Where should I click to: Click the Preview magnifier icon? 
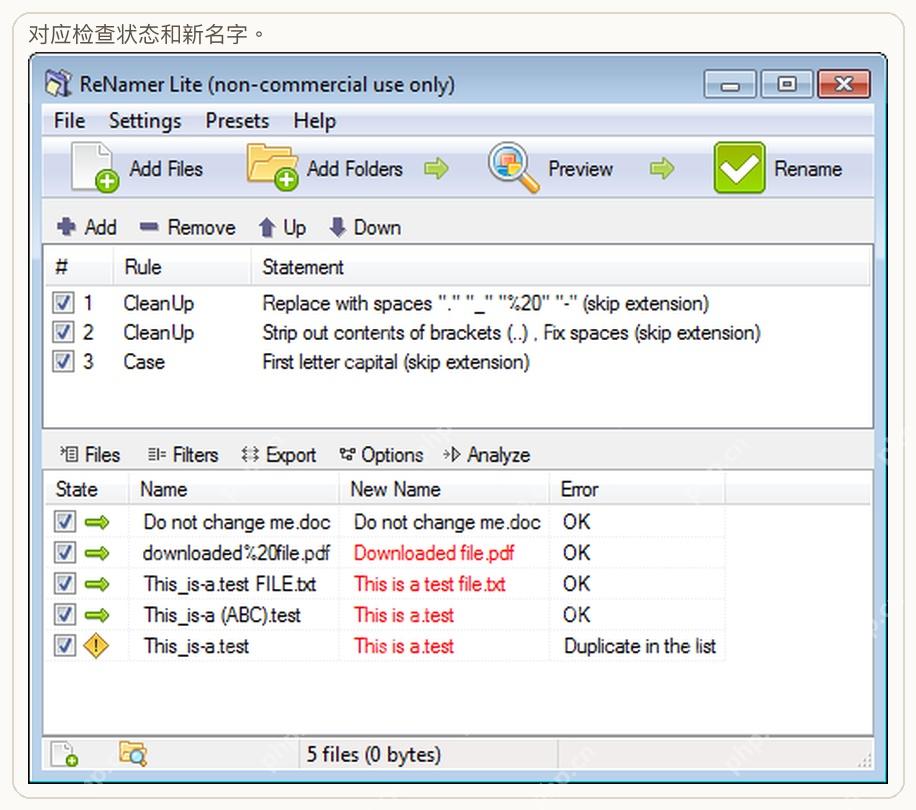click(x=513, y=167)
